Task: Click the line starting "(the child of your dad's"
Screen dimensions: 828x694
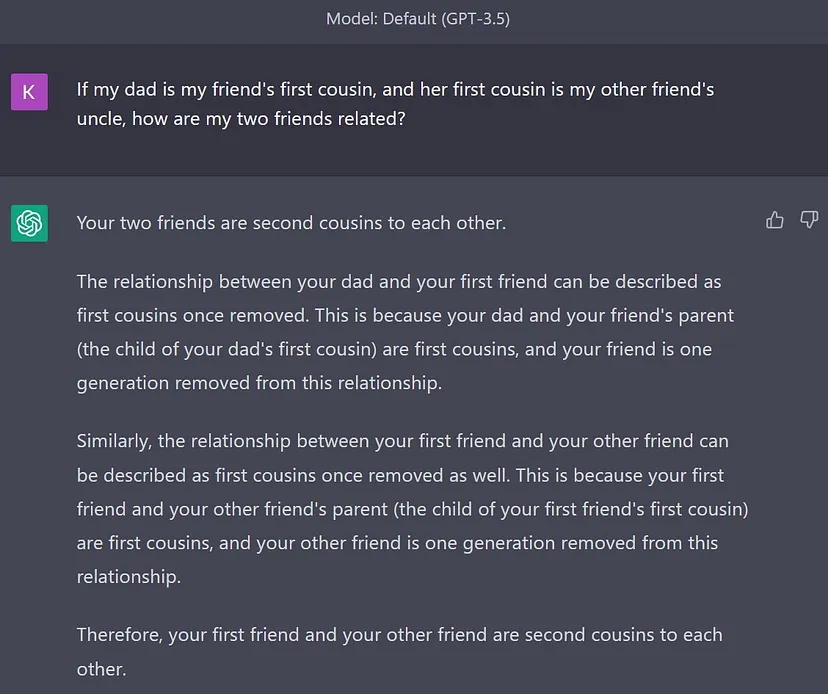Action: tap(394, 349)
